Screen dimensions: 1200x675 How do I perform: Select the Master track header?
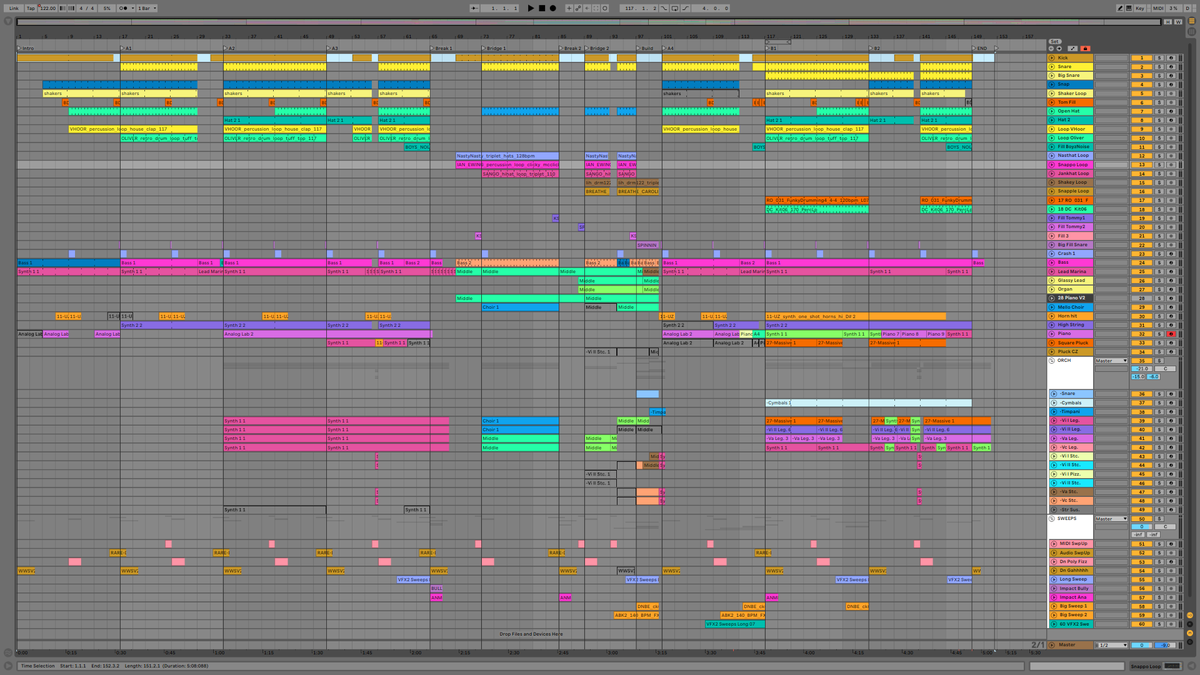[x=1070, y=645]
